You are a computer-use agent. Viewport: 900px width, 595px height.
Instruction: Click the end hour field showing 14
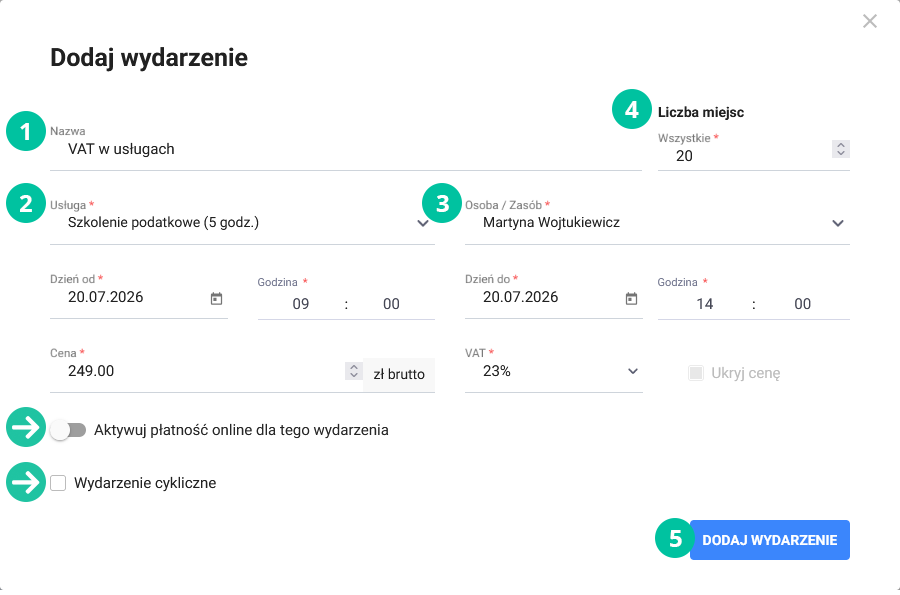click(x=705, y=304)
